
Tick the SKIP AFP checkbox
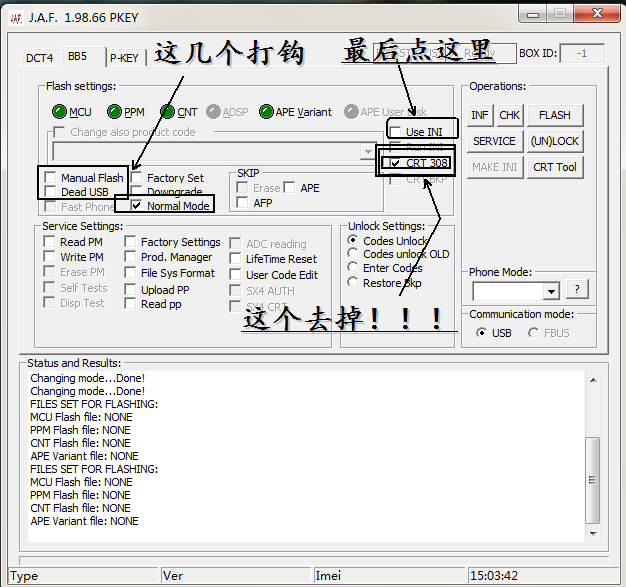[x=242, y=202]
